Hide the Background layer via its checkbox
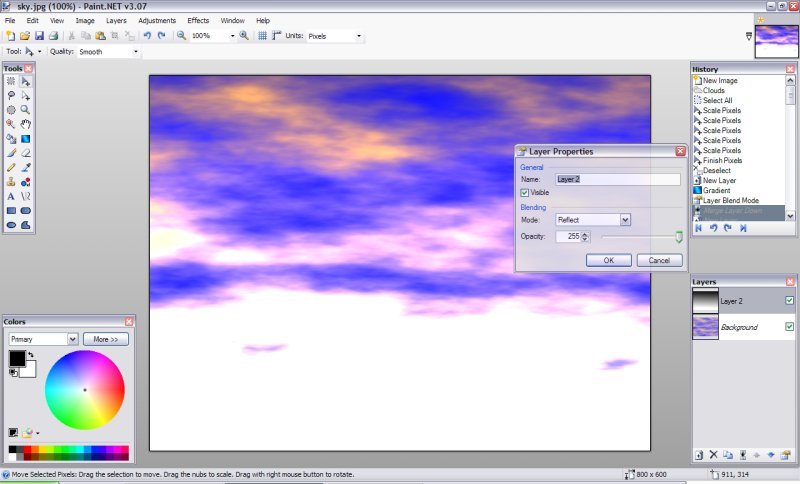800x484 pixels. 789,327
